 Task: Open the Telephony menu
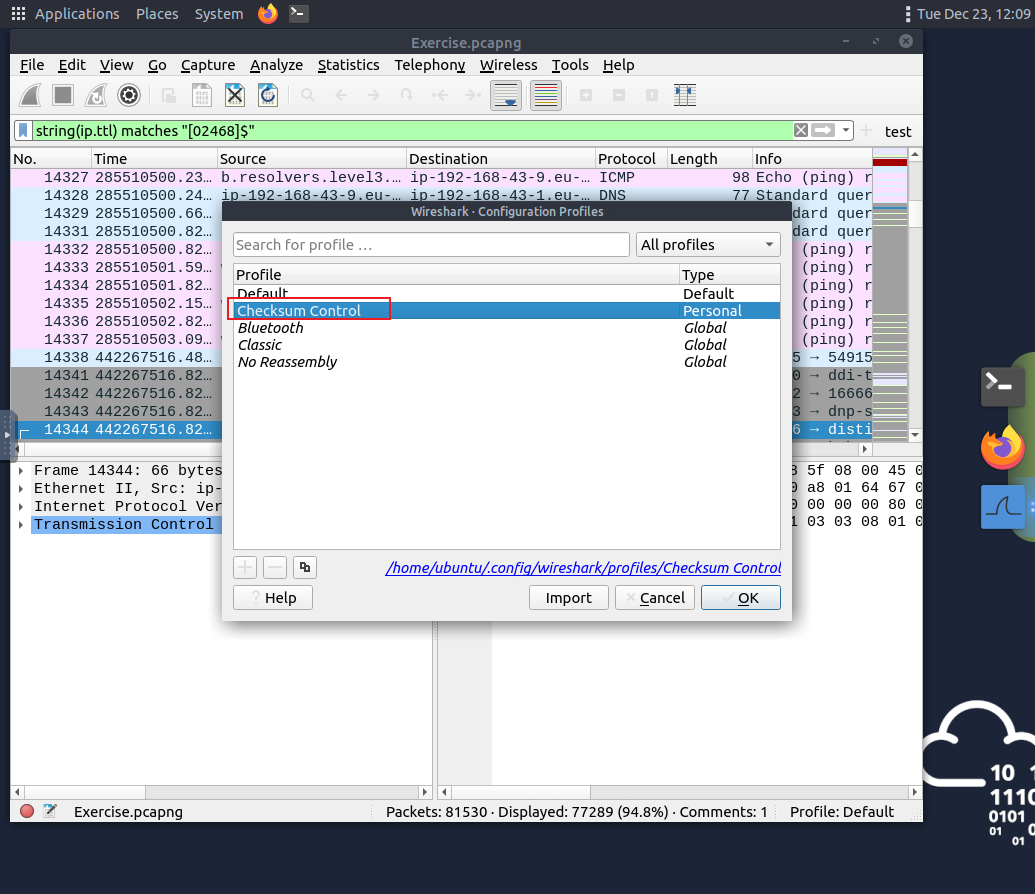[x=430, y=65]
